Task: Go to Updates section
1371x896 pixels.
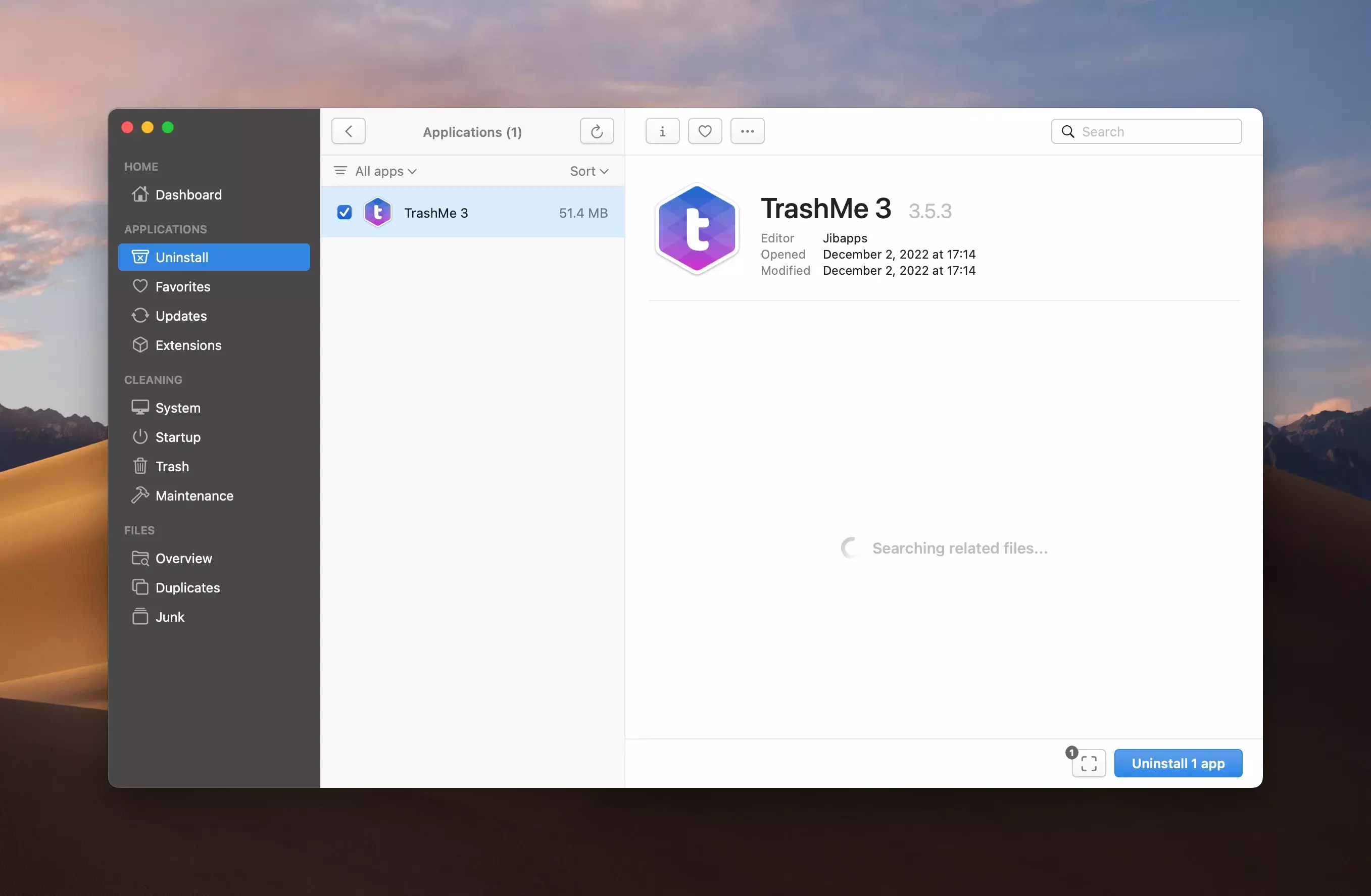Action: point(214,316)
